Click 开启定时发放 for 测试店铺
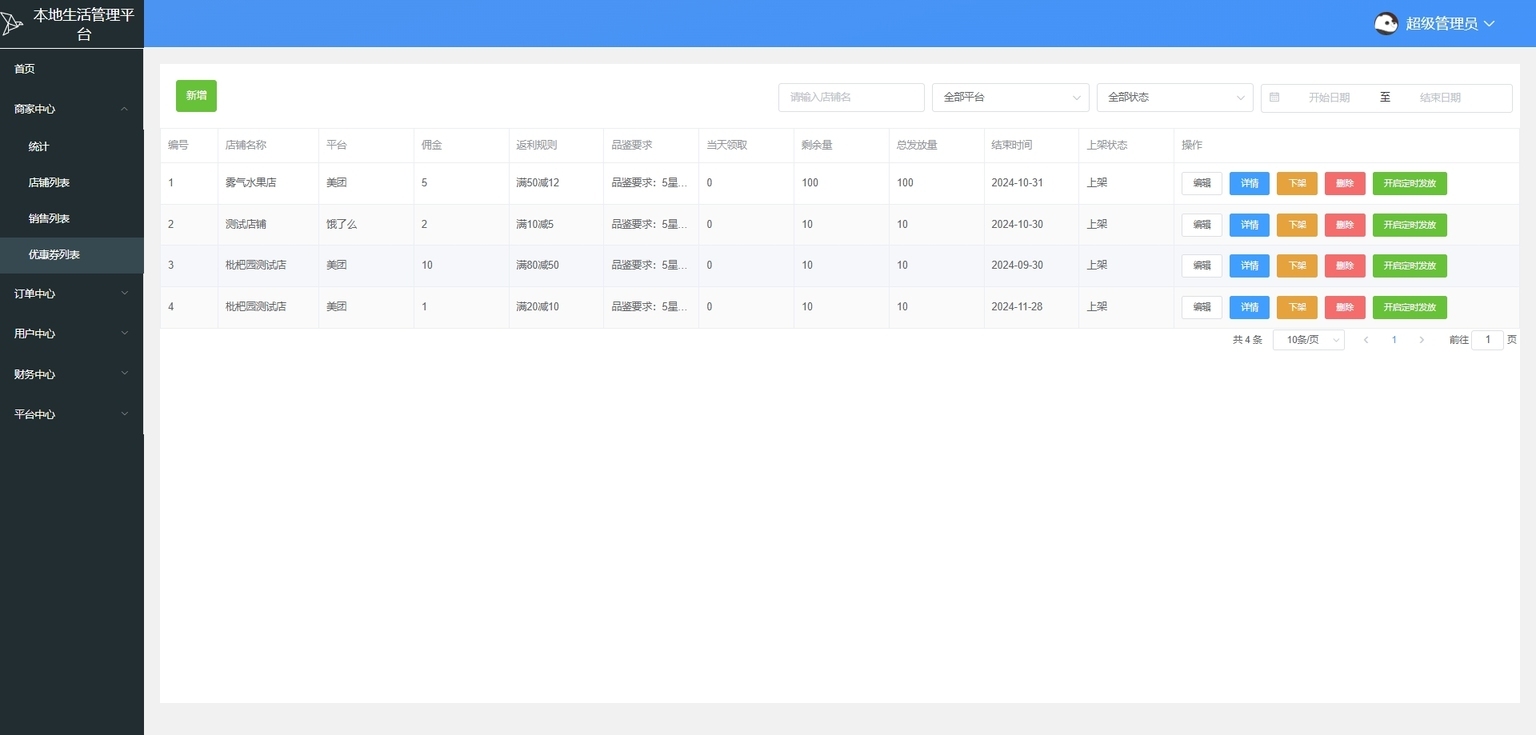 tap(1410, 225)
